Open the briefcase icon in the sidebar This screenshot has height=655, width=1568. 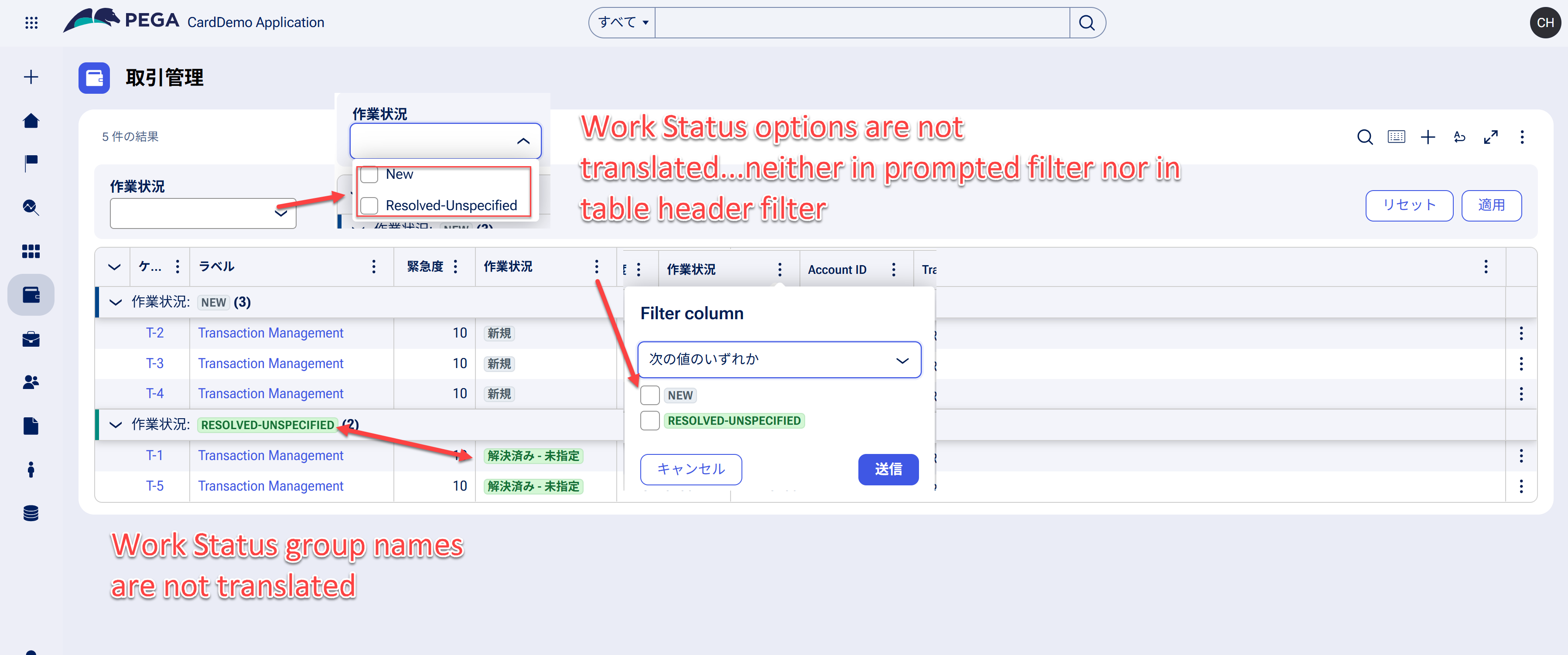(31, 339)
